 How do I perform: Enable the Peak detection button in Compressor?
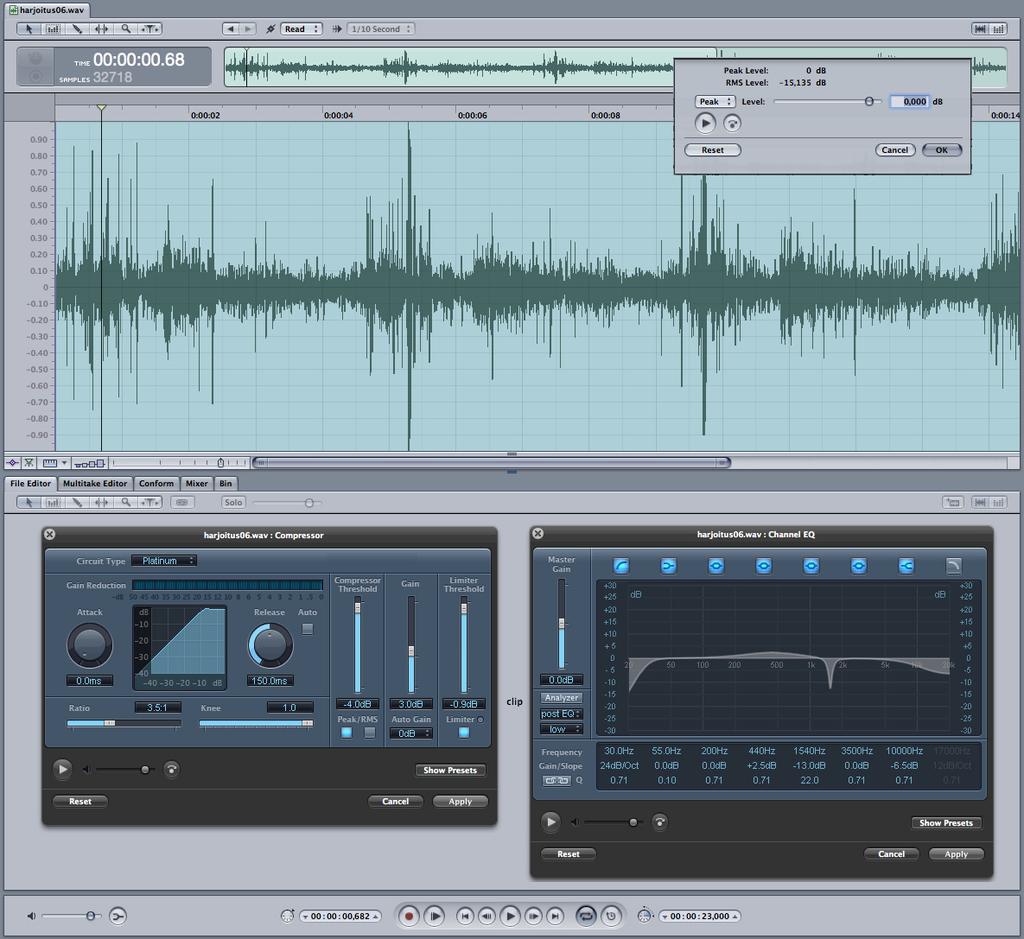coord(347,733)
